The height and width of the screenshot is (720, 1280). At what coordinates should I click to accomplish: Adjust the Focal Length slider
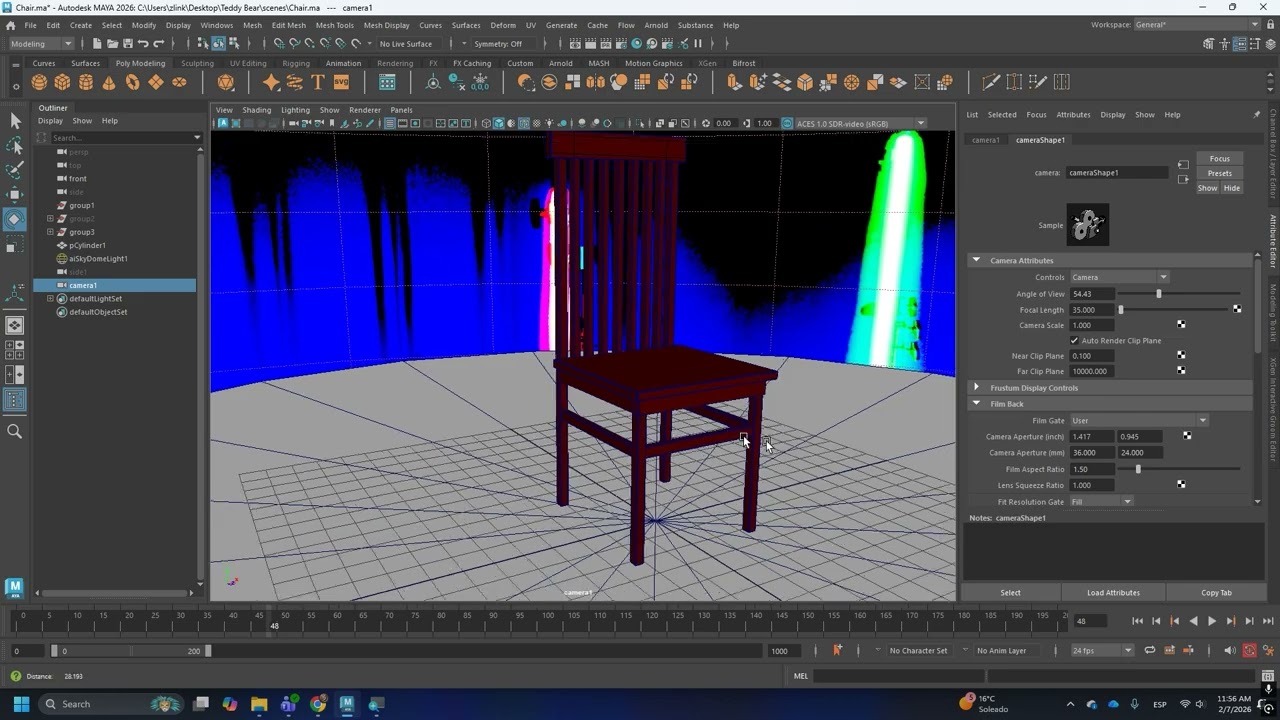(1121, 310)
